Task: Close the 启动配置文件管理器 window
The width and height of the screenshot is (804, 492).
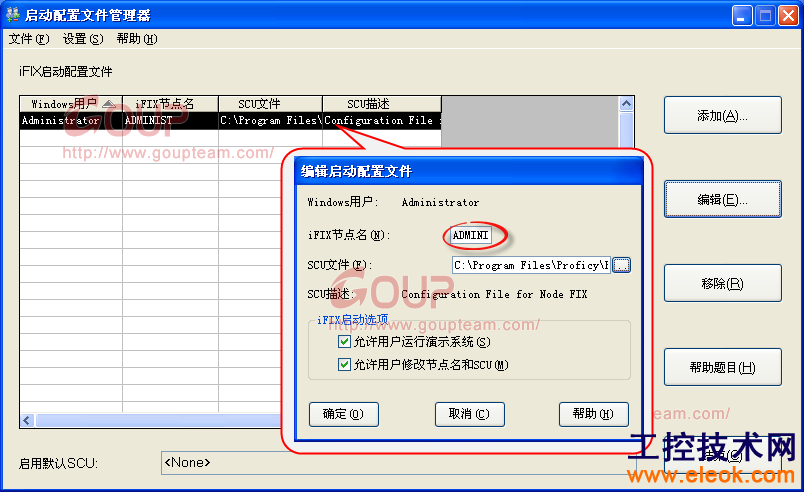Action: coord(788,15)
